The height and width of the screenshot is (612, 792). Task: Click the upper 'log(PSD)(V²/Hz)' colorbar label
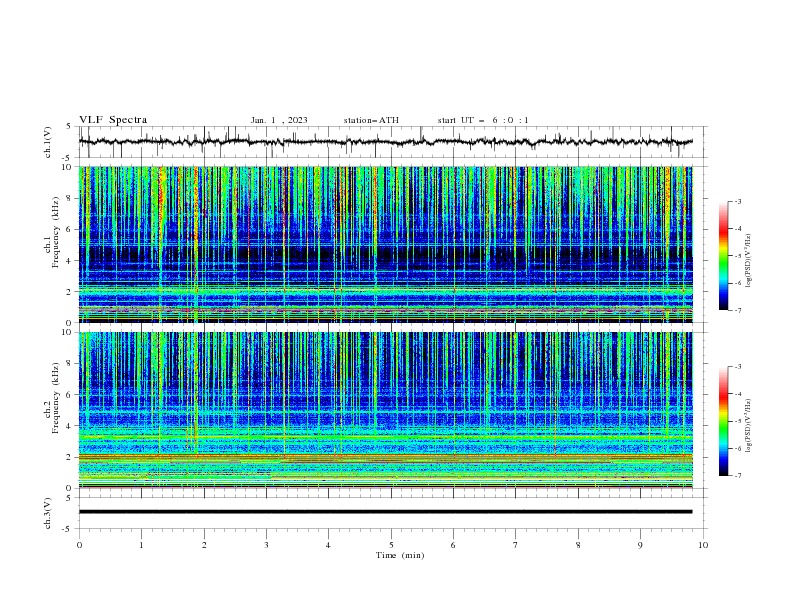point(749,261)
